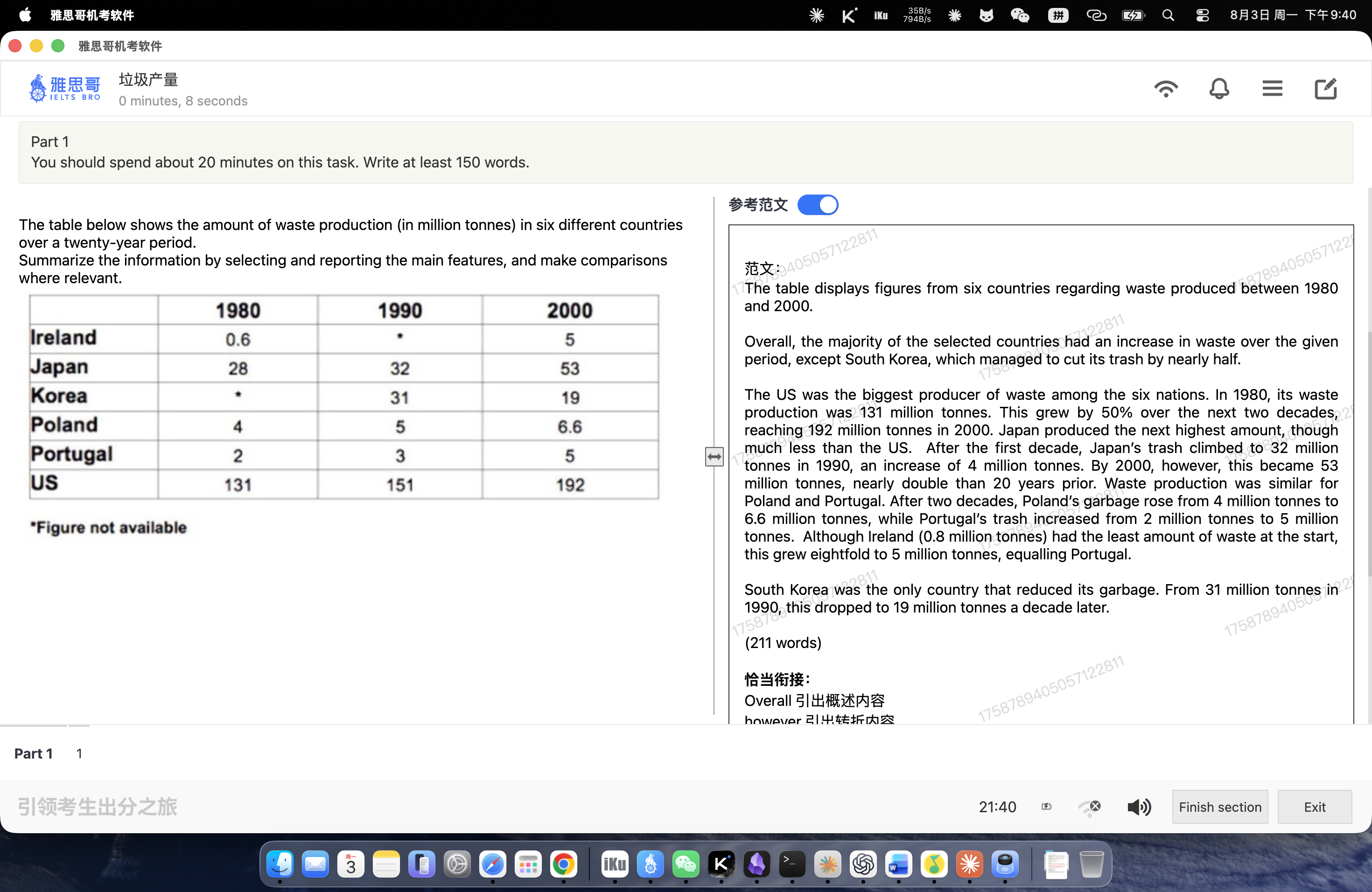Open Finder in the Dock

(x=280, y=864)
